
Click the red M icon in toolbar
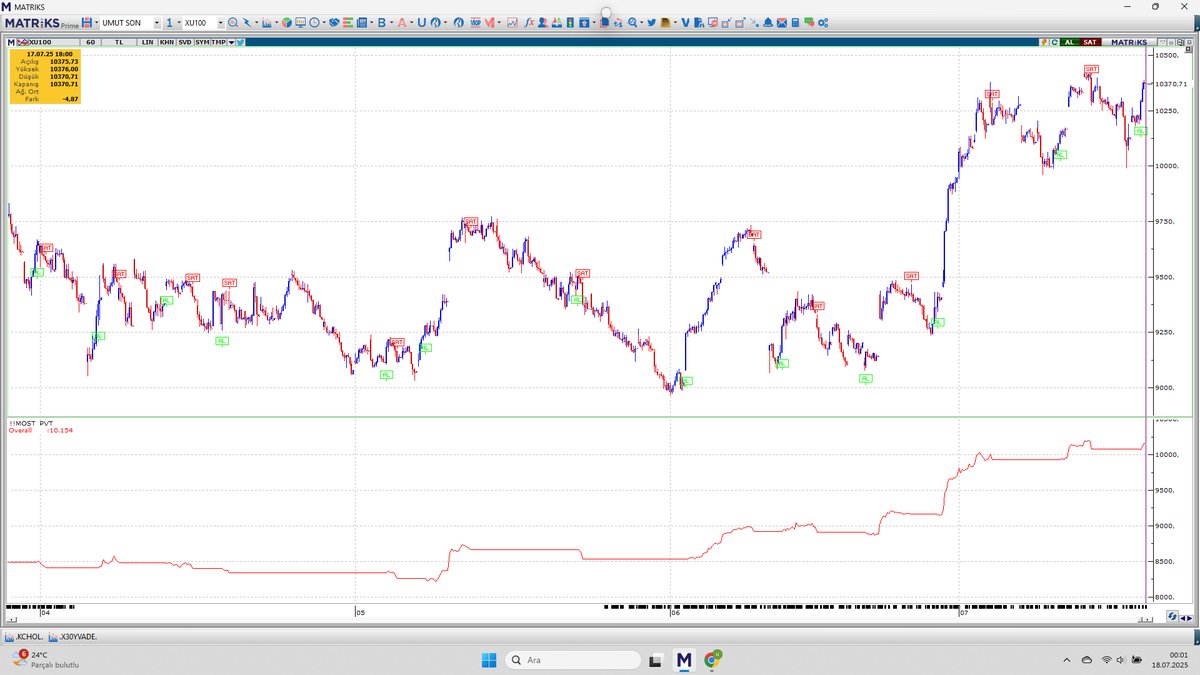(x=490, y=22)
